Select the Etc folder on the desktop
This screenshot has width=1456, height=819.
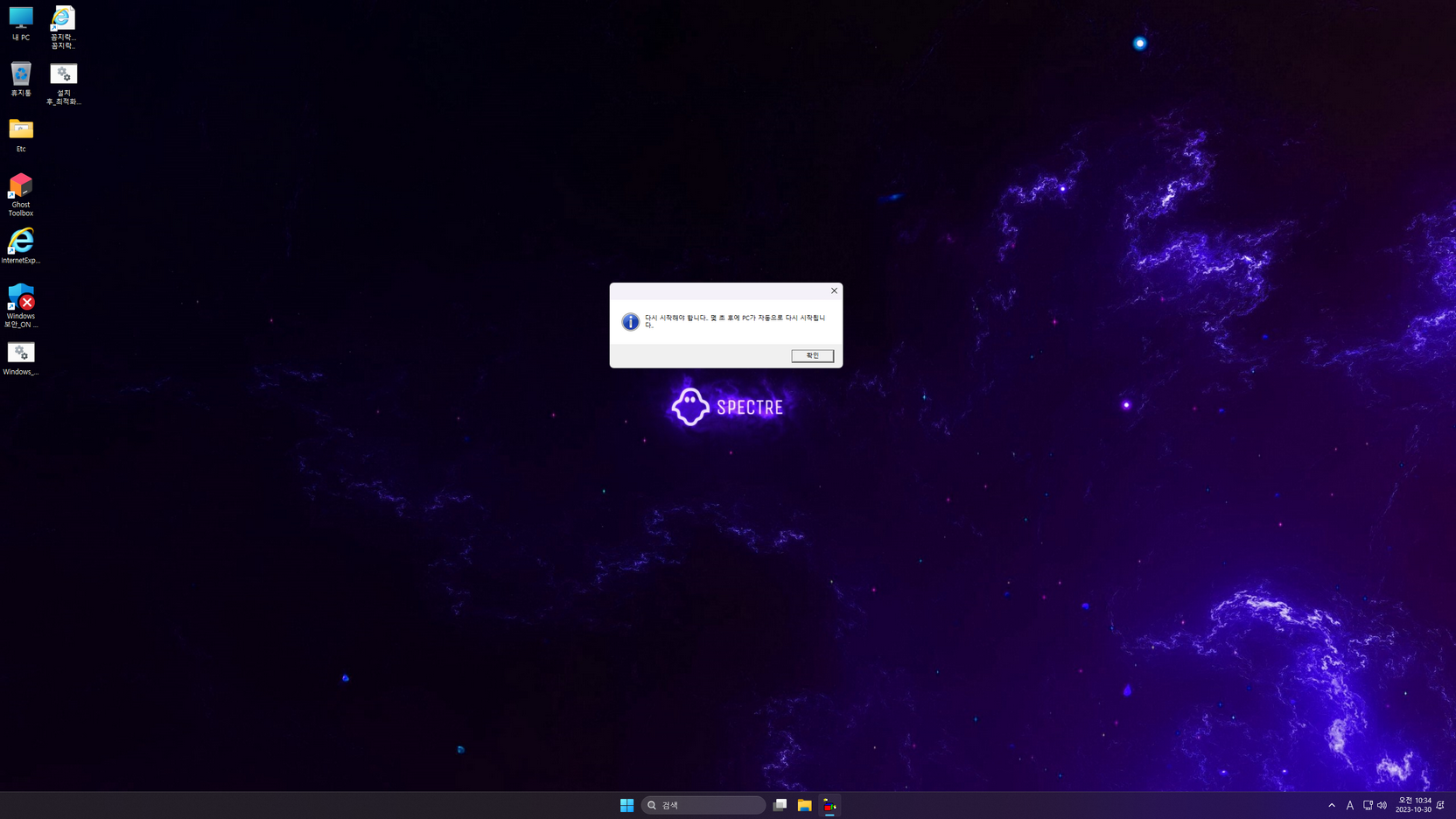point(21,135)
